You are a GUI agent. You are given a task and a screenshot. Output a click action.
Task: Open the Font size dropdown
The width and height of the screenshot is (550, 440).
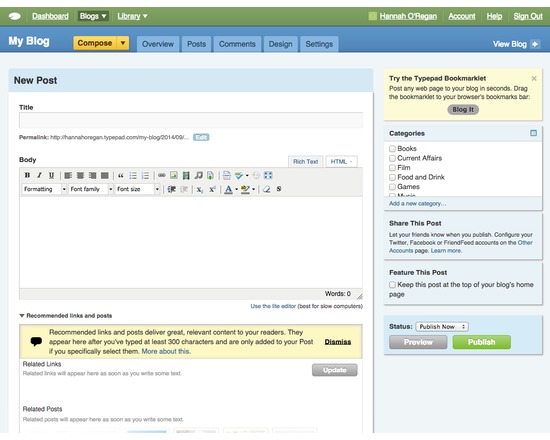(x=138, y=189)
